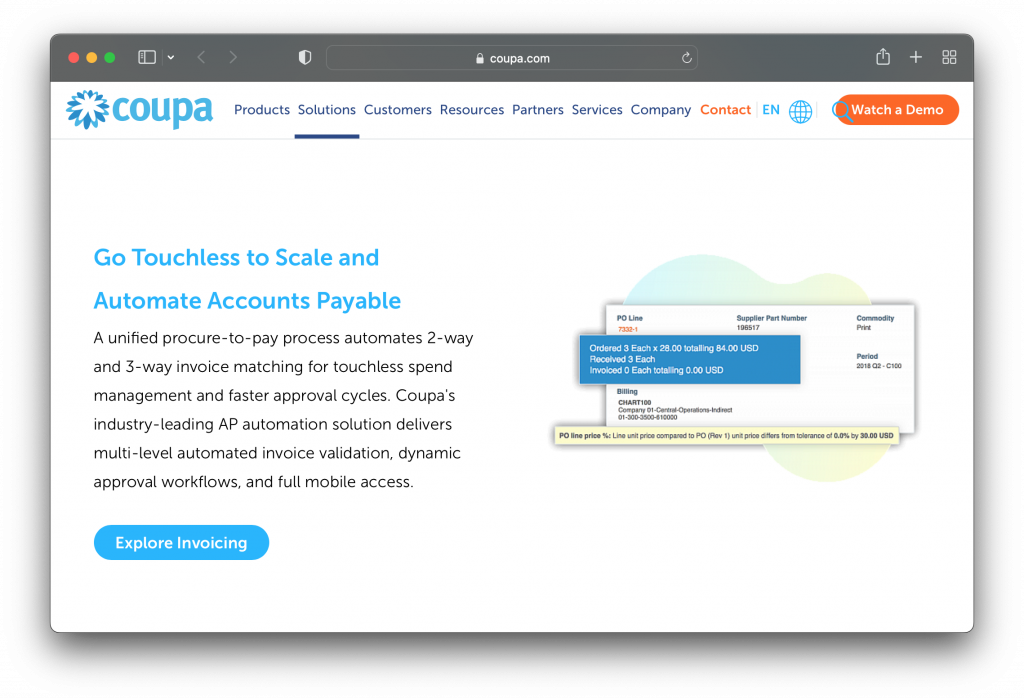Open the globe language selector icon
This screenshot has height=699, width=1024.
[800, 111]
